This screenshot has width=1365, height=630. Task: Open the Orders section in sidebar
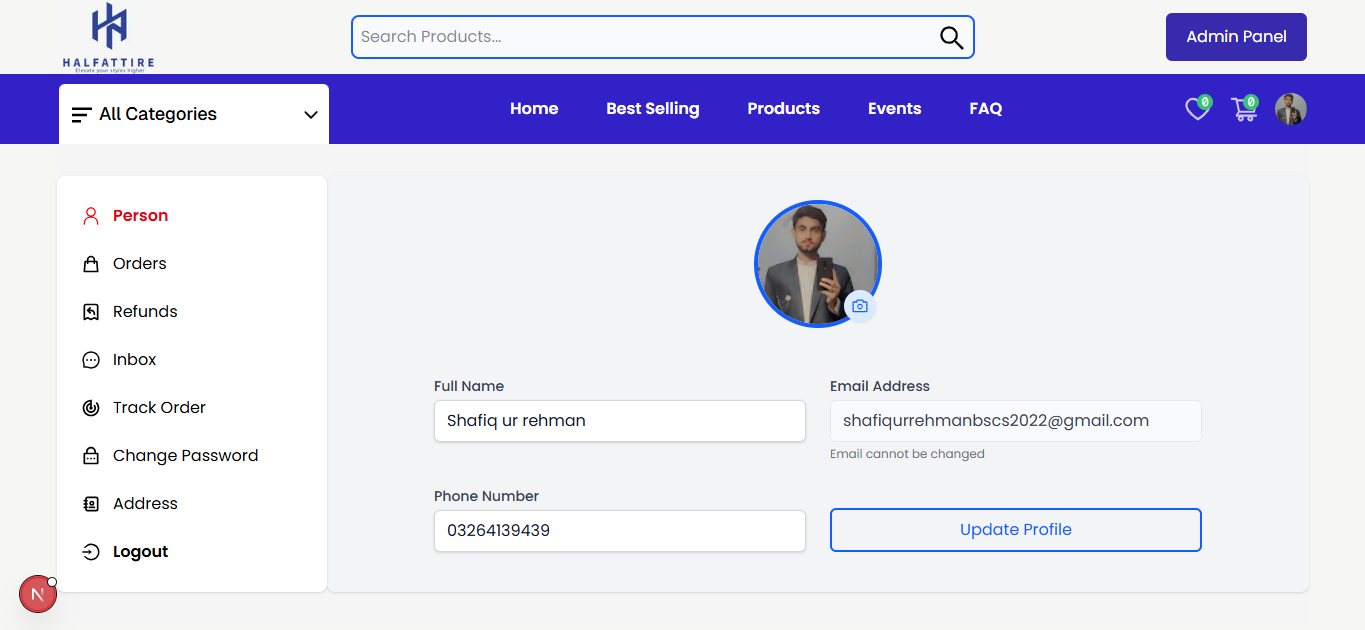point(139,264)
